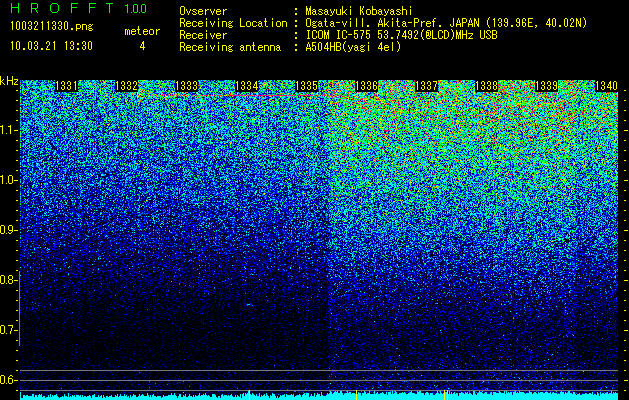Click the Ovserver label

pos(203,11)
